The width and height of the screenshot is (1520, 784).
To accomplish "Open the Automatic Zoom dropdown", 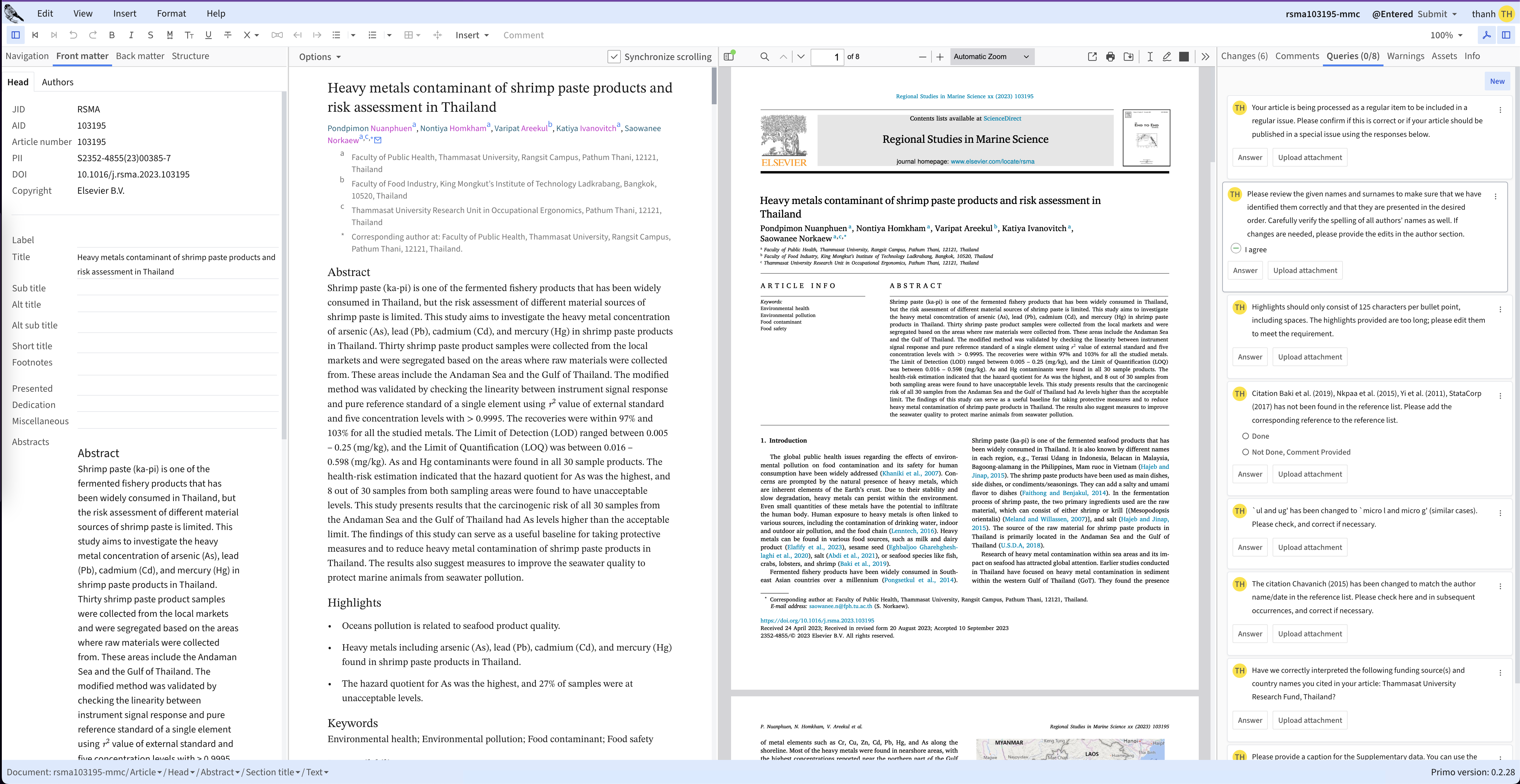I will tap(991, 57).
